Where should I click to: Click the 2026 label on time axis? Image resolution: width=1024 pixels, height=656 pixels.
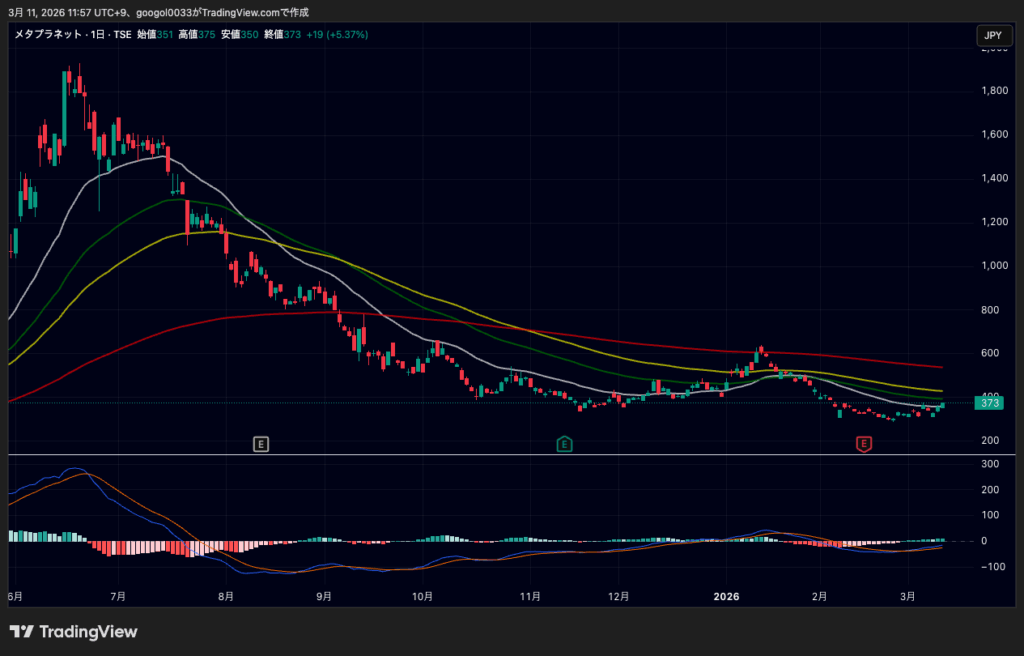tap(726, 597)
